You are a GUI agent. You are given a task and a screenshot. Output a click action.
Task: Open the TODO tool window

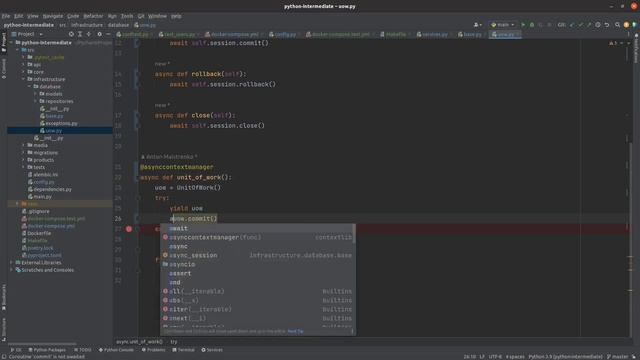[83, 350]
